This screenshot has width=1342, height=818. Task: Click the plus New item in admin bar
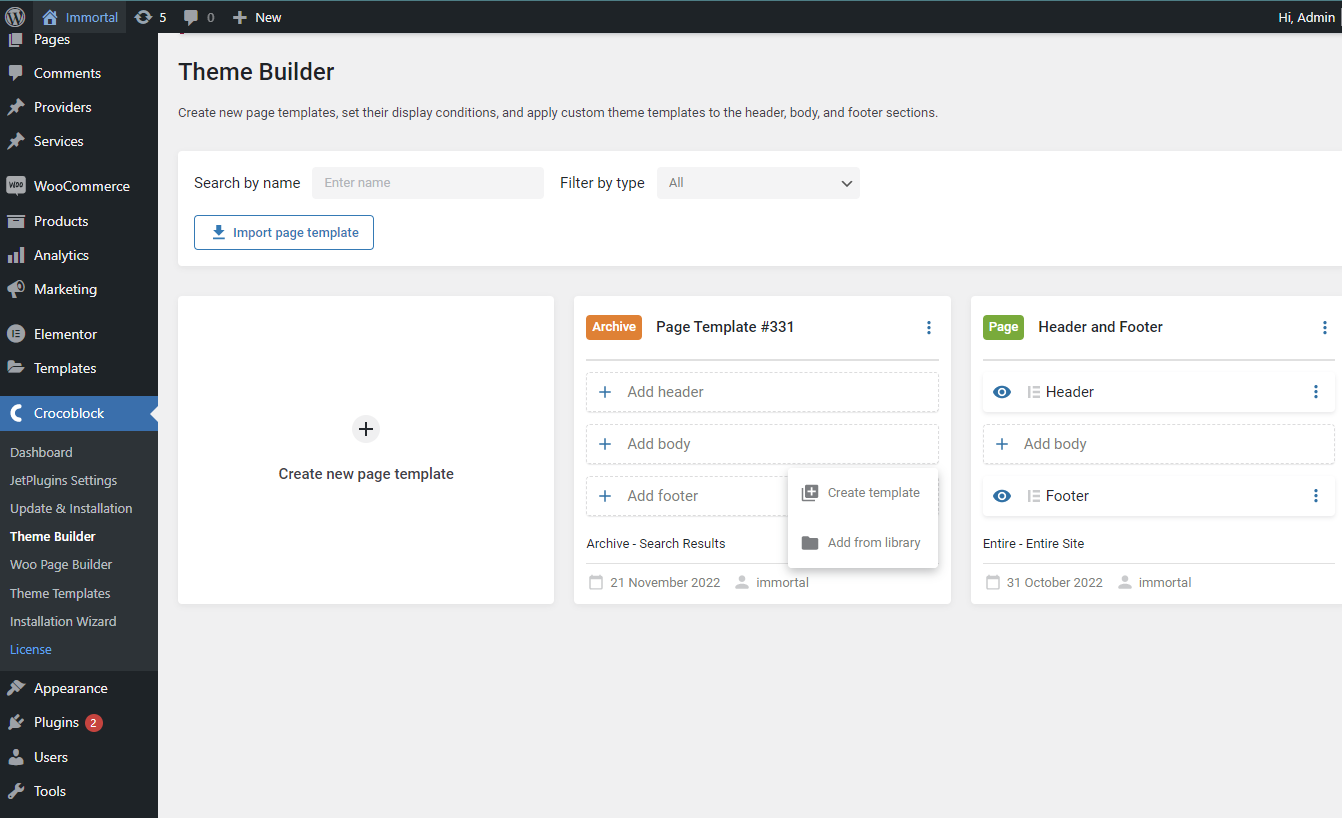pos(257,17)
